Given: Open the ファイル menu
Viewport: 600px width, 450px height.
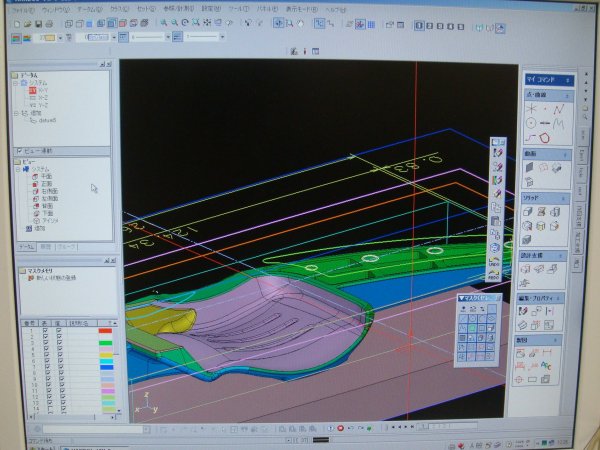Looking at the screenshot, I should (23, 10).
